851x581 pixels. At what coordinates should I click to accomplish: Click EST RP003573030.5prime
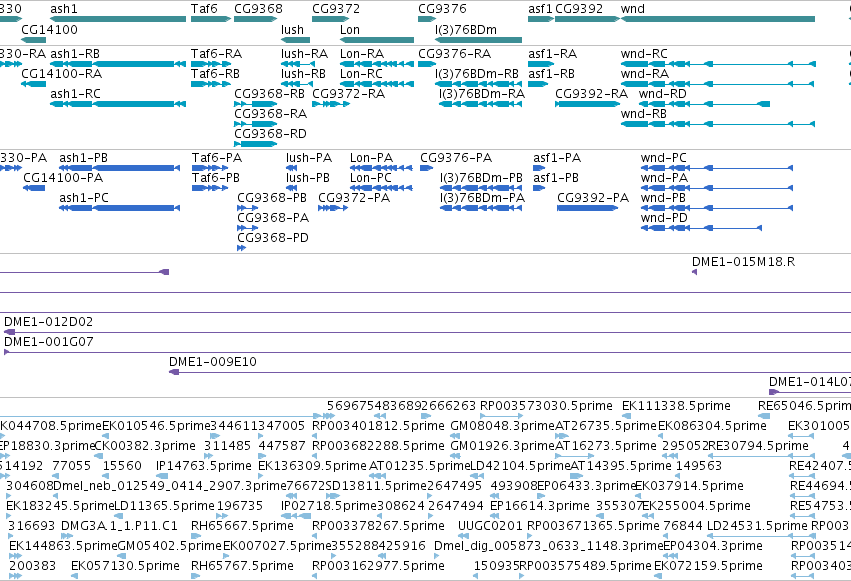coord(501,417)
